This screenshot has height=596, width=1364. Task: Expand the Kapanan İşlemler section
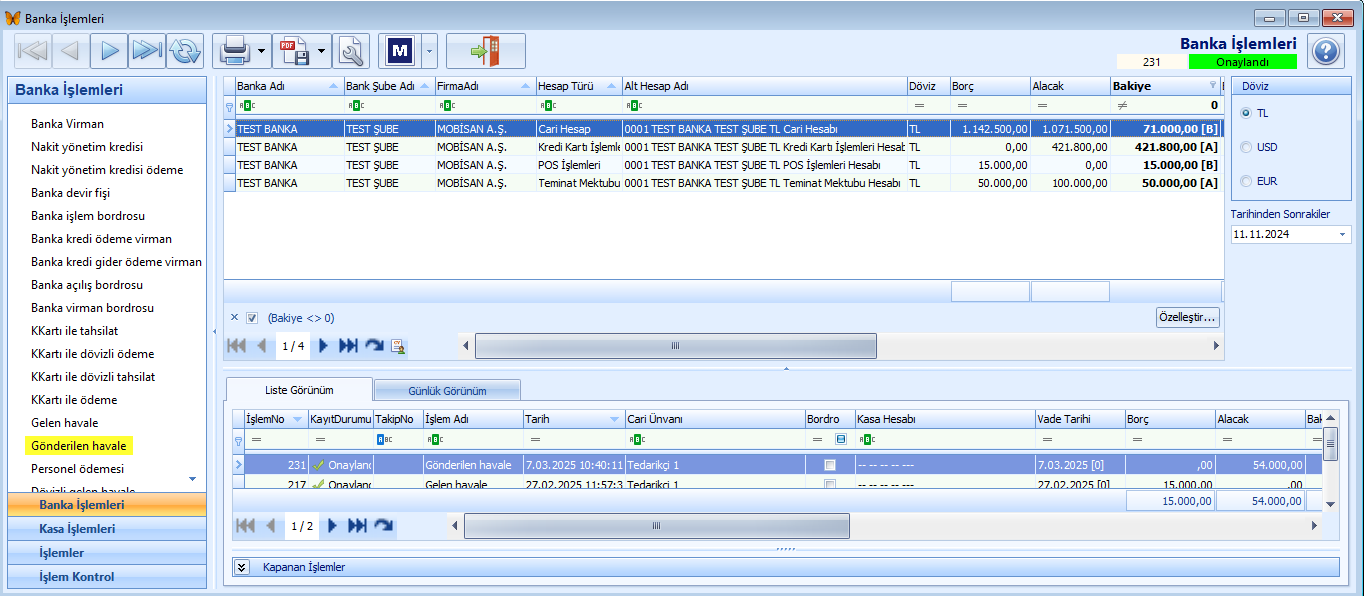pyautogui.click(x=241, y=567)
